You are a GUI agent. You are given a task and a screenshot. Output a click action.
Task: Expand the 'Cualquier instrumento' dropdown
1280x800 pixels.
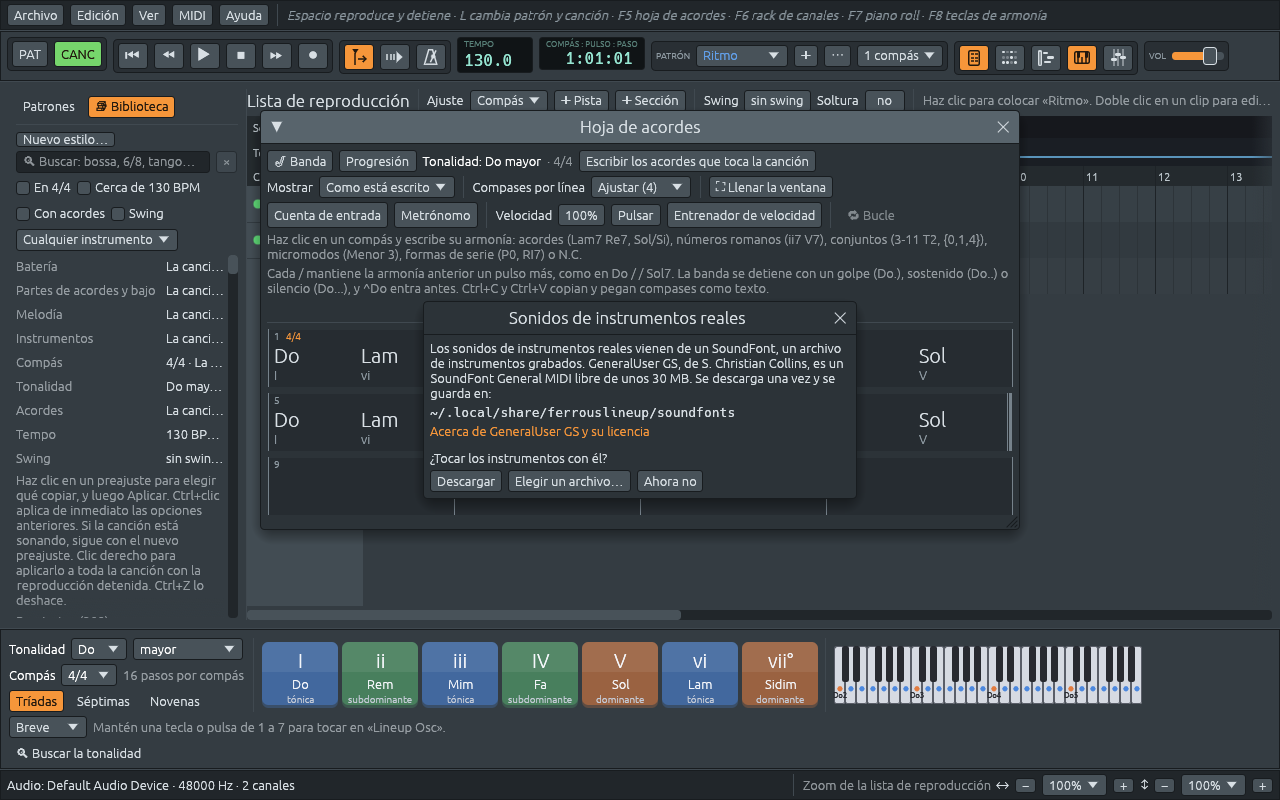pyautogui.click(x=97, y=240)
